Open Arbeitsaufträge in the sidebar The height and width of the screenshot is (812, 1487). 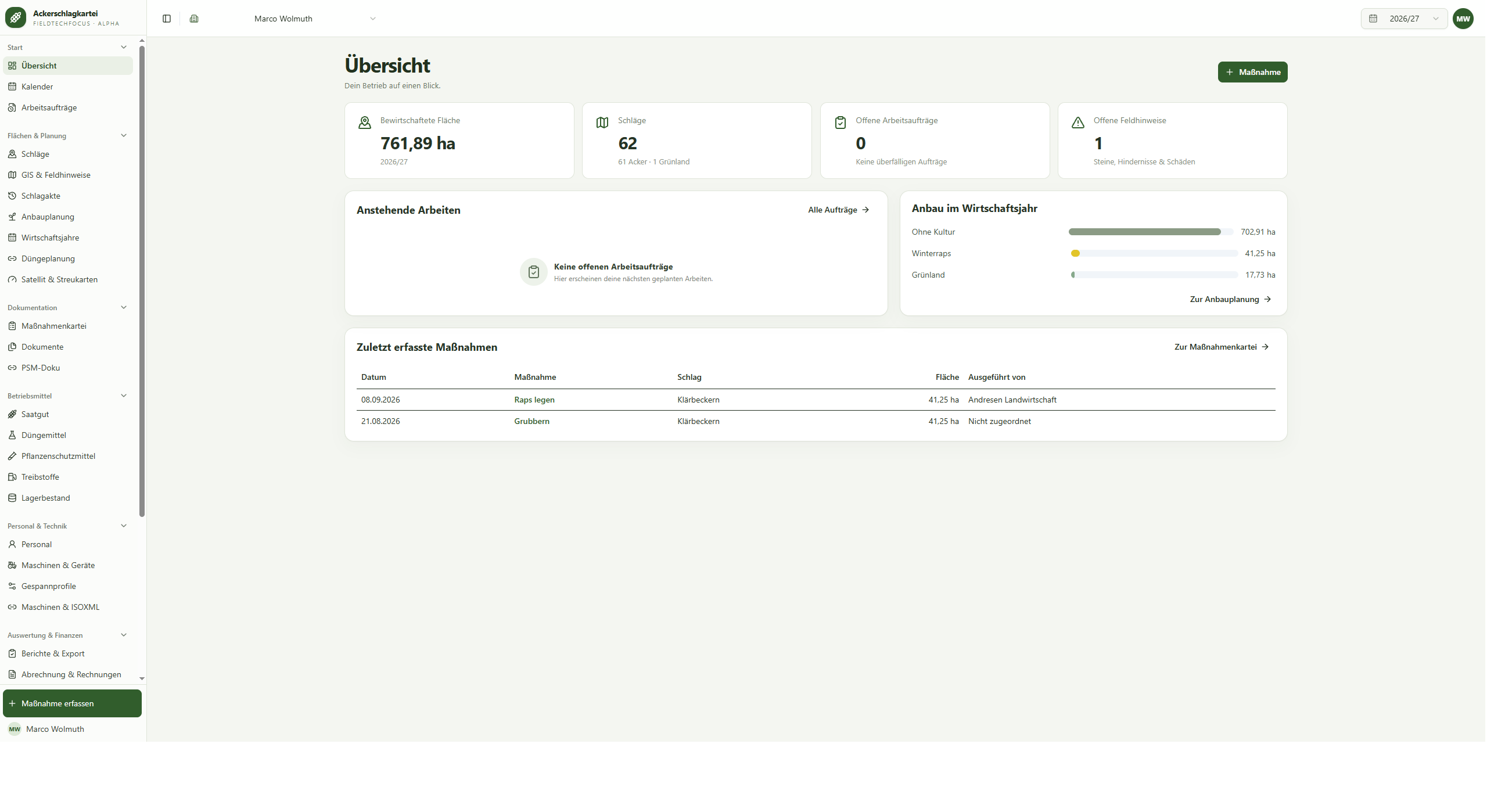[x=68, y=107]
